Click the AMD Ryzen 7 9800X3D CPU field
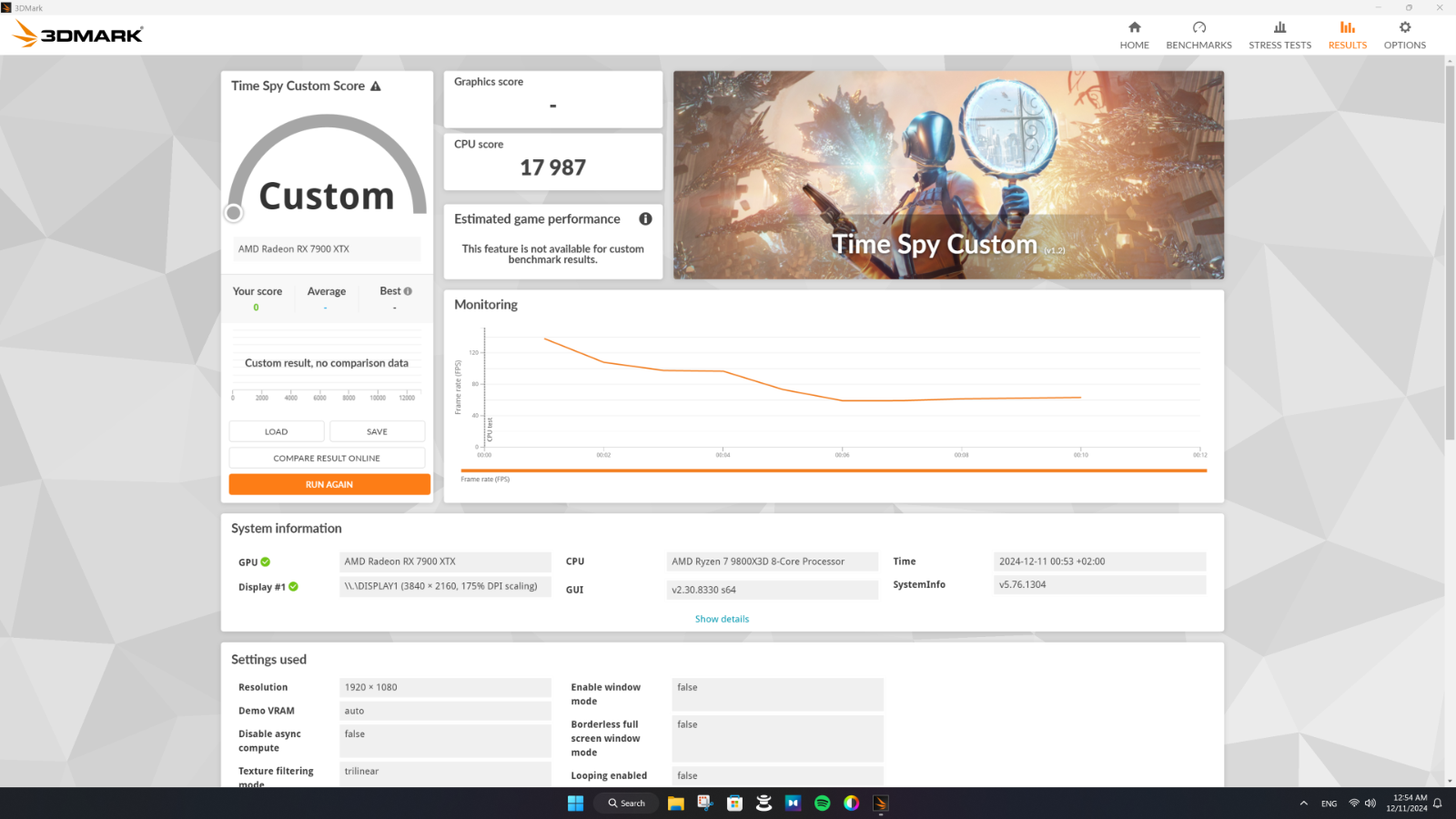 [x=773, y=561]
